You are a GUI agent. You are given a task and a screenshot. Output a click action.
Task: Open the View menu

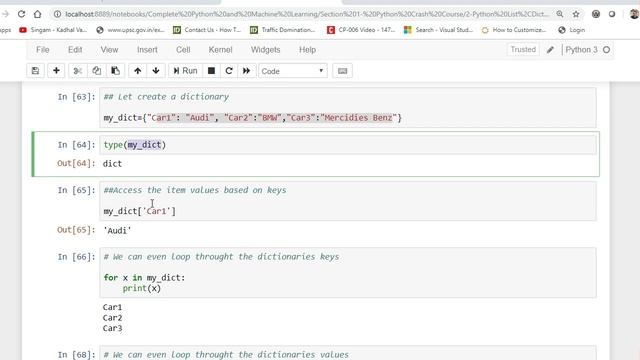click(109, 50)
